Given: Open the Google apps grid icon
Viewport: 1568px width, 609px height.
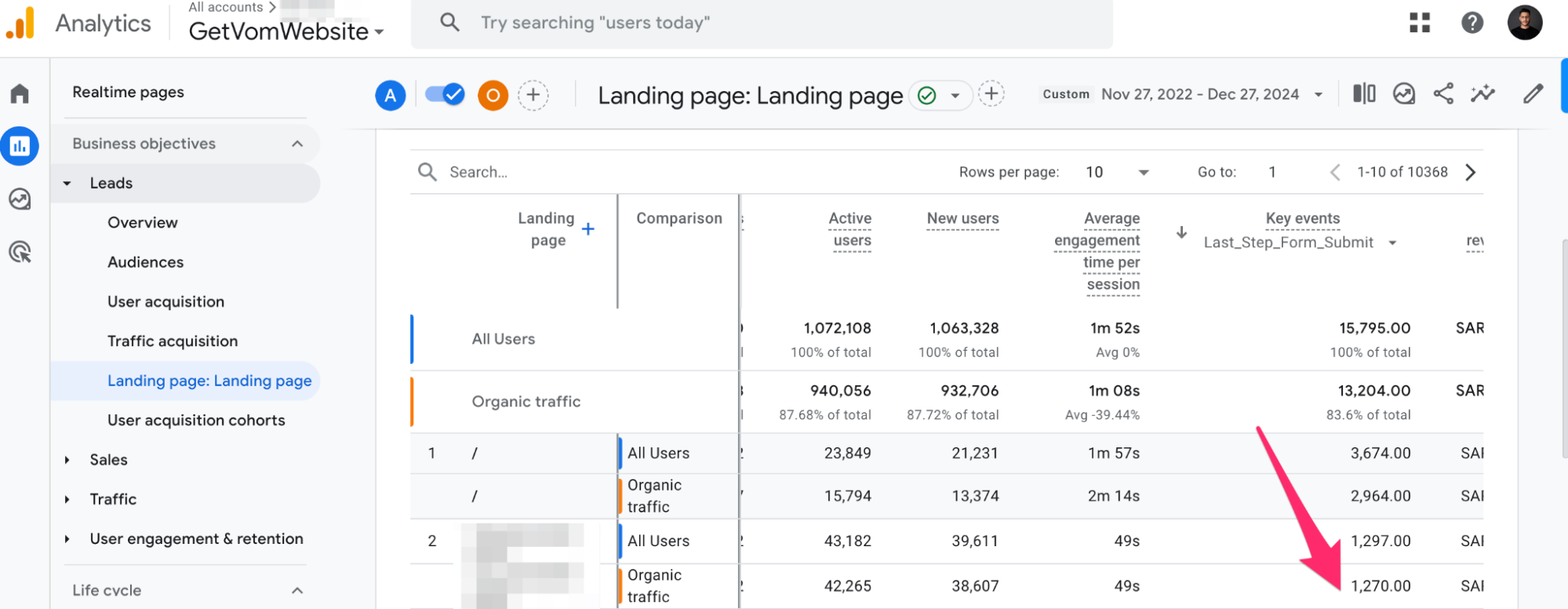Looking at the screenshot, I should pos(1419,23).
